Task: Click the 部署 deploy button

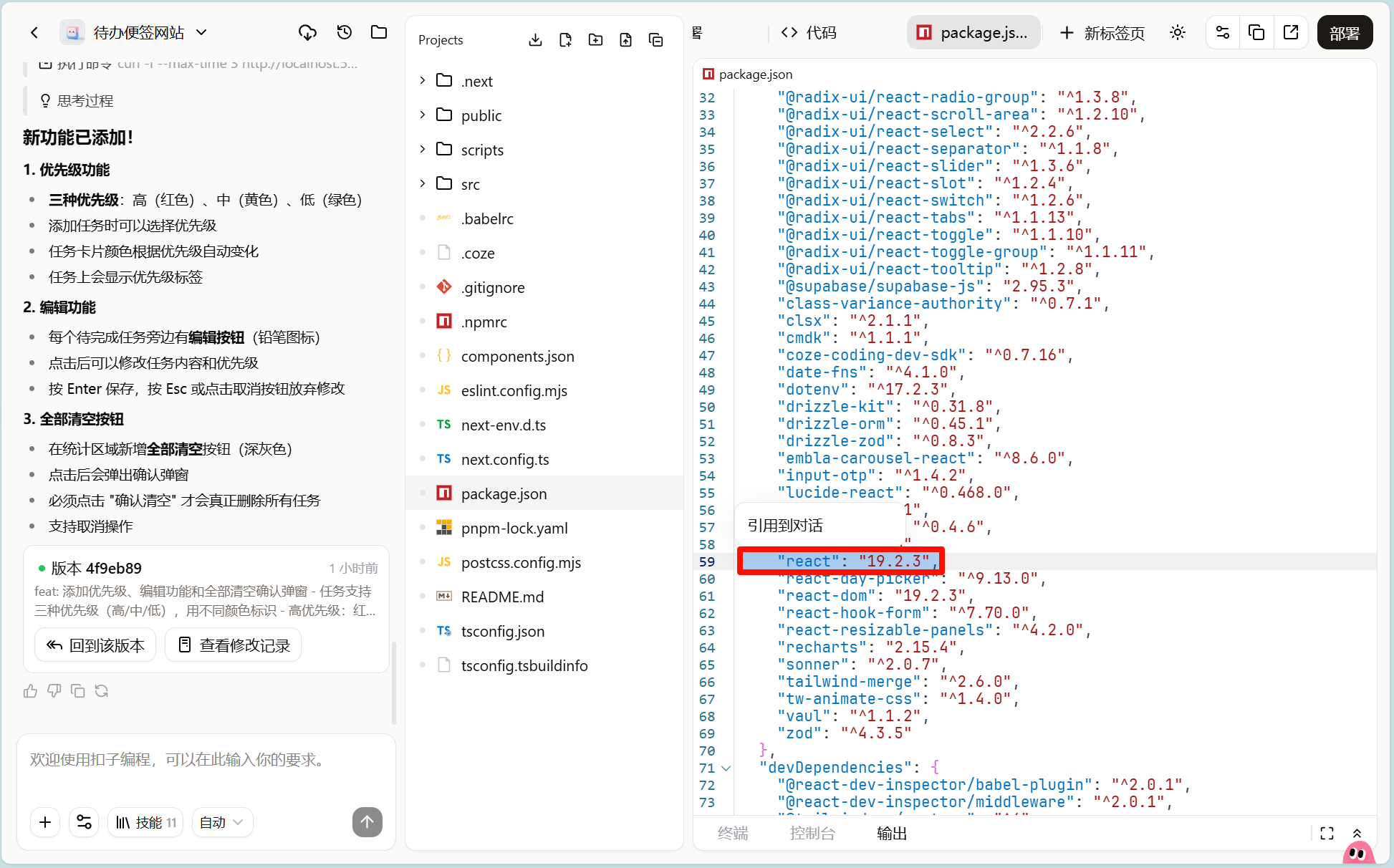Action: pyautogui.click(x=1345, y=33)
